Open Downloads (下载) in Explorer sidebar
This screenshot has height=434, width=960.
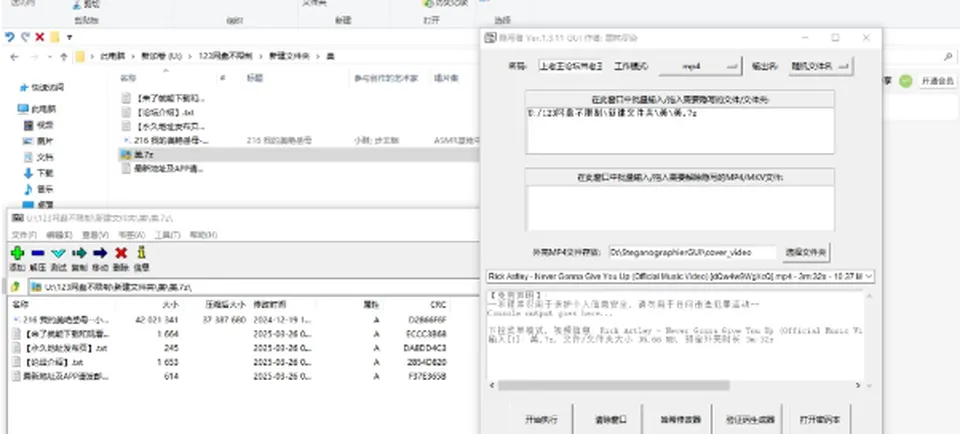tap(38, 173)
